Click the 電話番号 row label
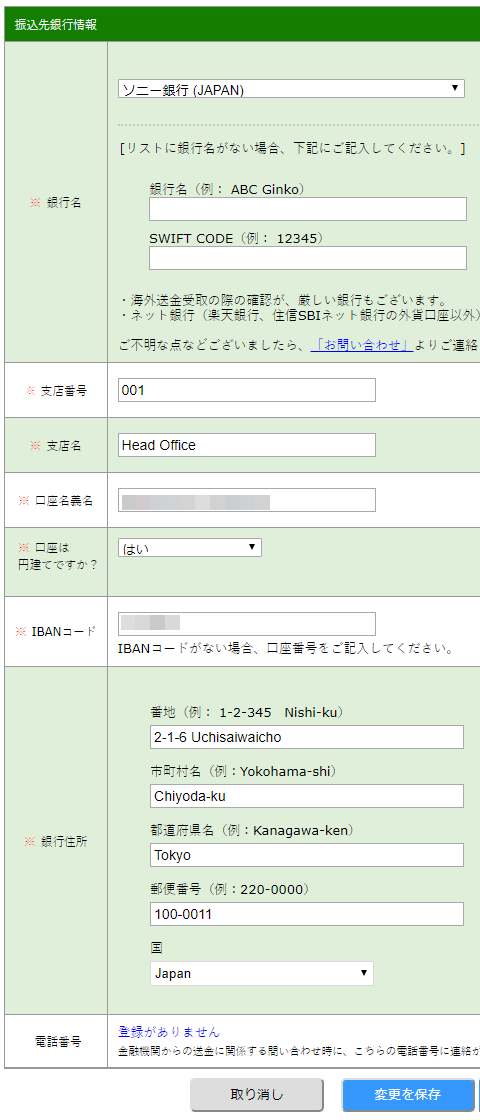The image size is (480, 1120). pyautogui.click(x=56, y=1041)
